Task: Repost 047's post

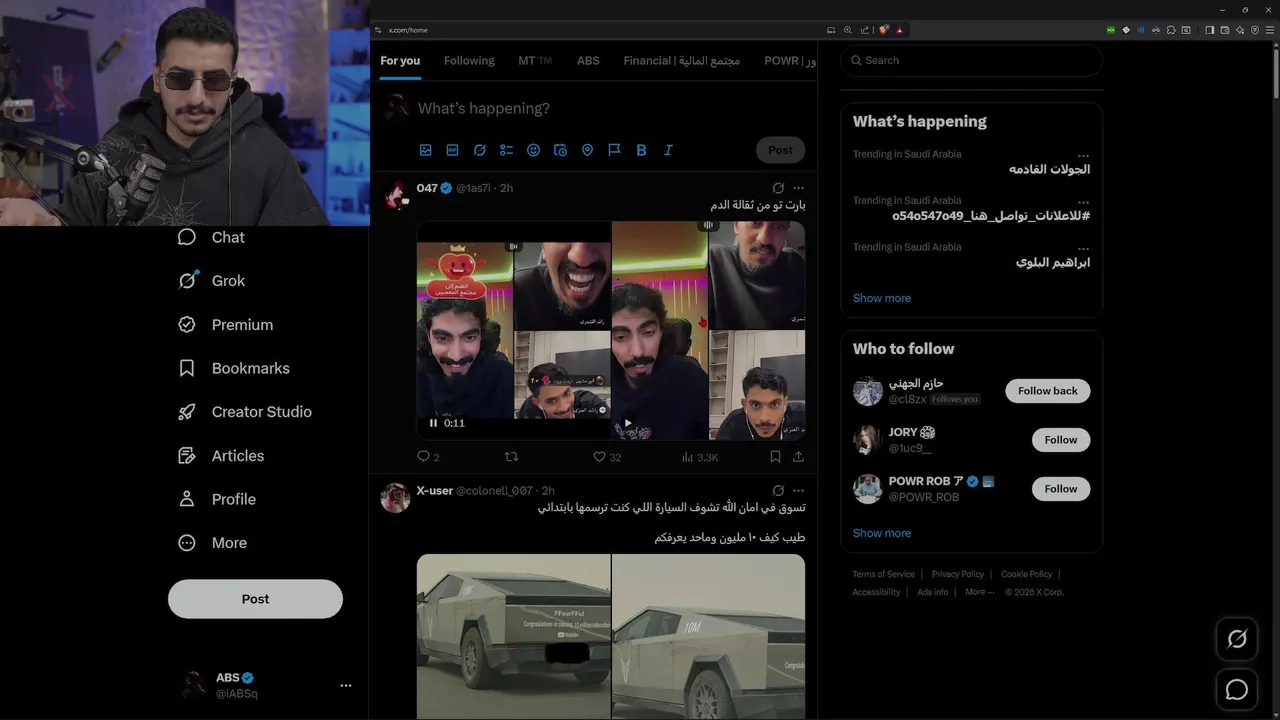Action: pos(511,457)
